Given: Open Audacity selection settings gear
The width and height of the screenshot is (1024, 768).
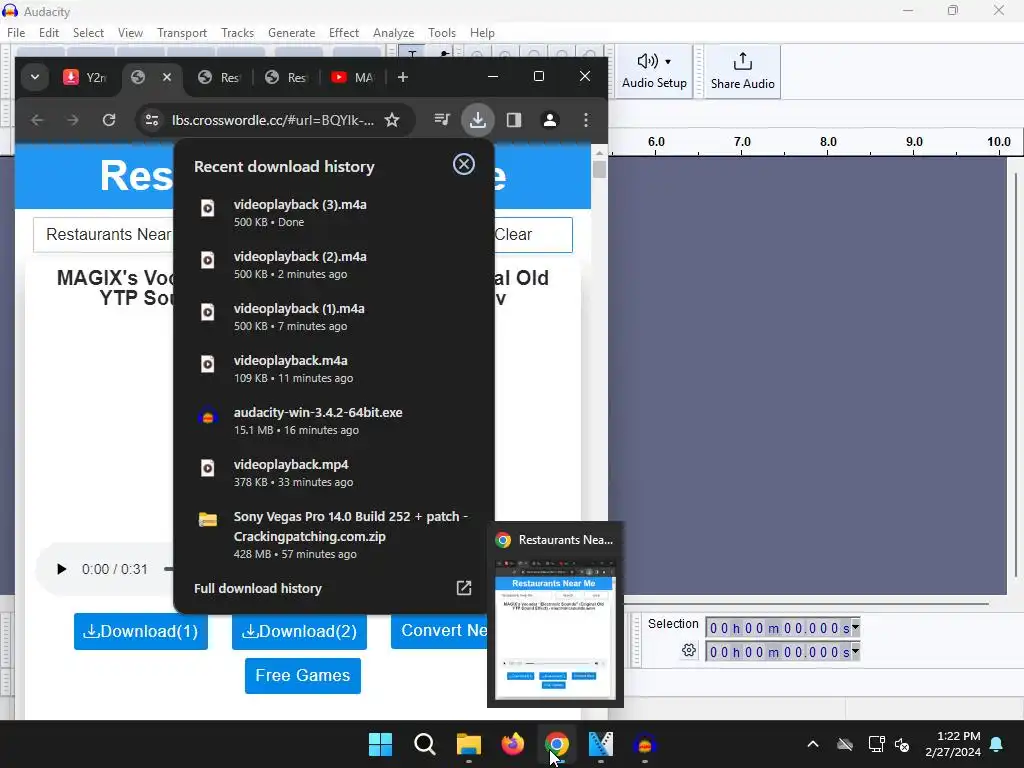Looking at the screenshot, I should pyautogui.click(x=689, y=650).
